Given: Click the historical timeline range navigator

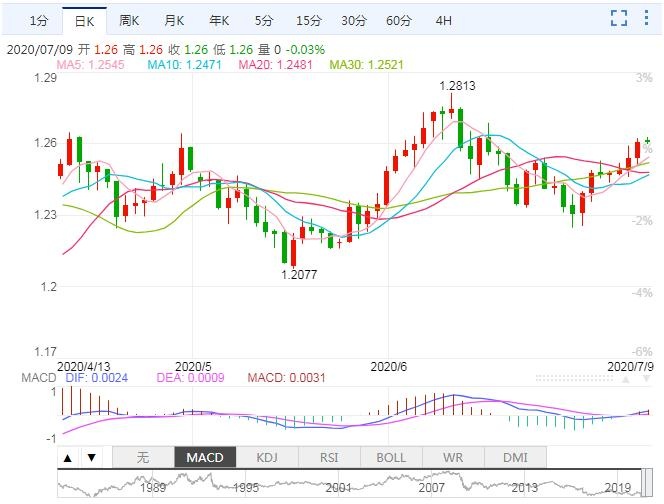Looking at the screenshot, I should tap(360, 486).
